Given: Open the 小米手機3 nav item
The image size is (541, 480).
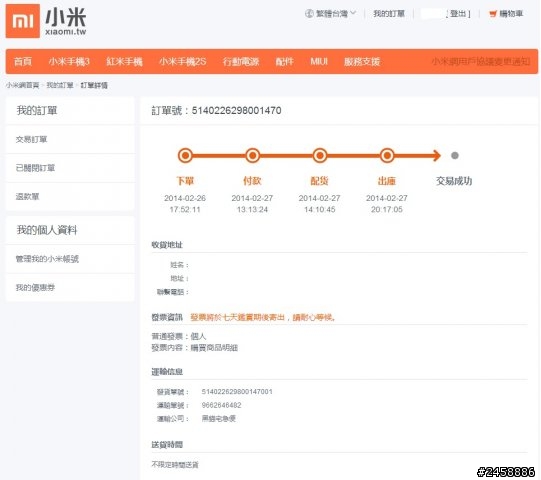Looking at the screenshot, I should [69, 62].
